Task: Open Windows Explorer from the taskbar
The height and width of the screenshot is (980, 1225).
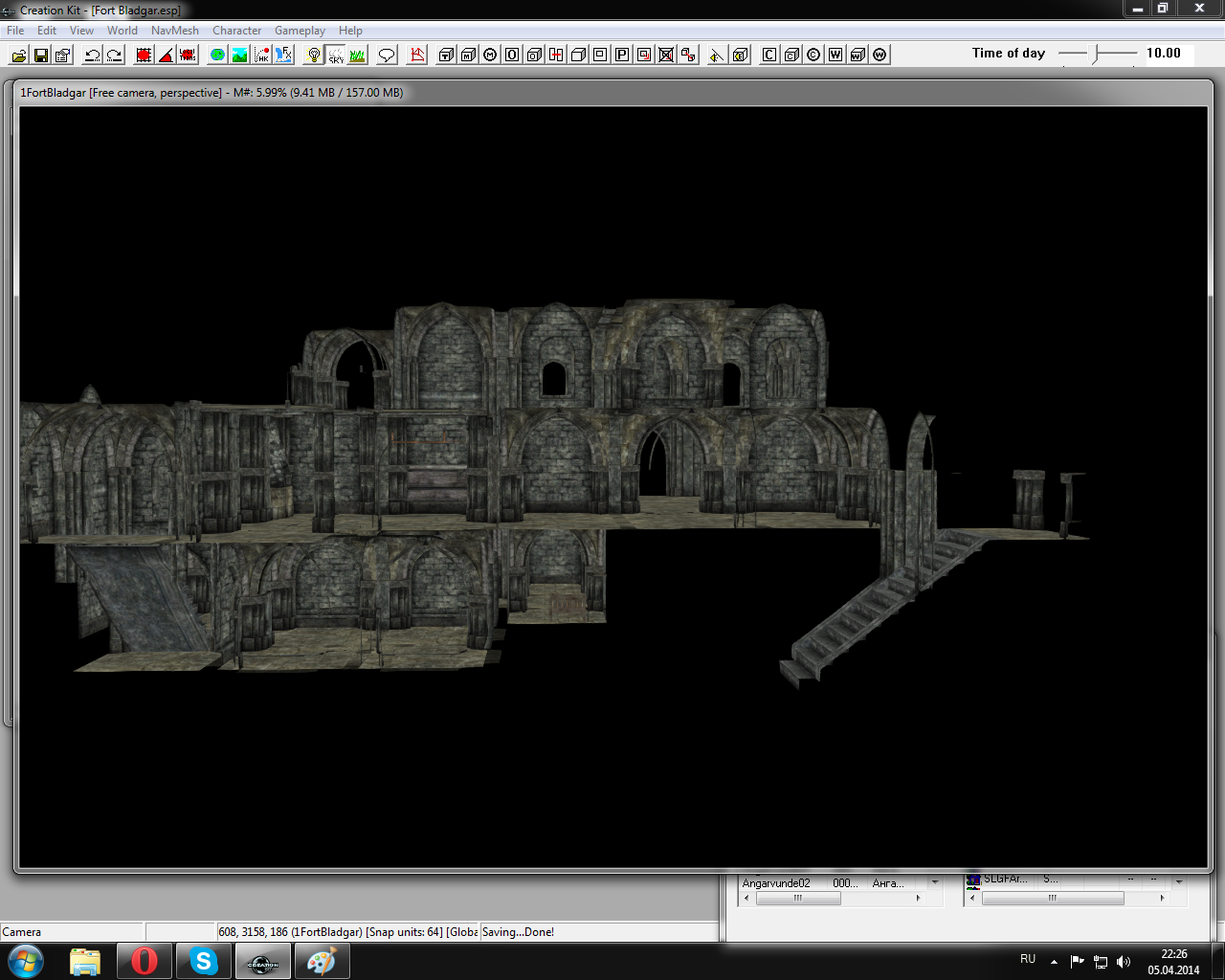Action: pyautogui.click(x=85, y=961)
